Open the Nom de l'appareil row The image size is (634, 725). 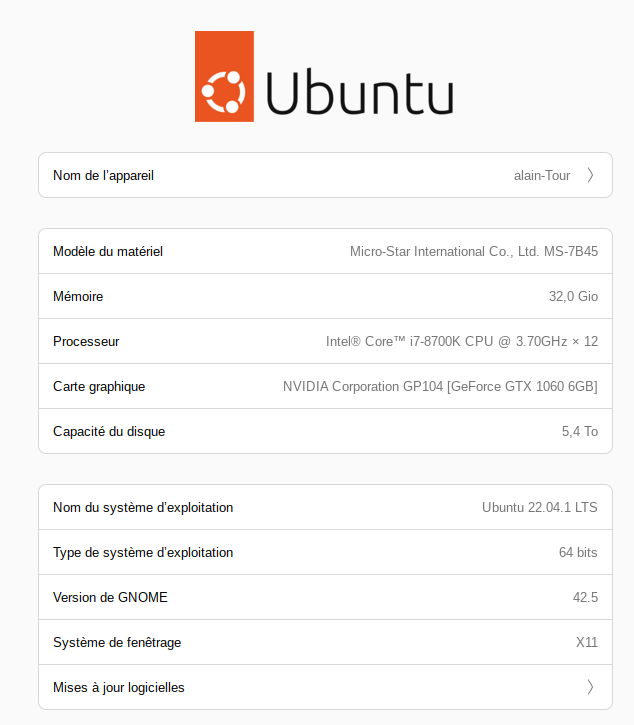(x=325, y=175)
